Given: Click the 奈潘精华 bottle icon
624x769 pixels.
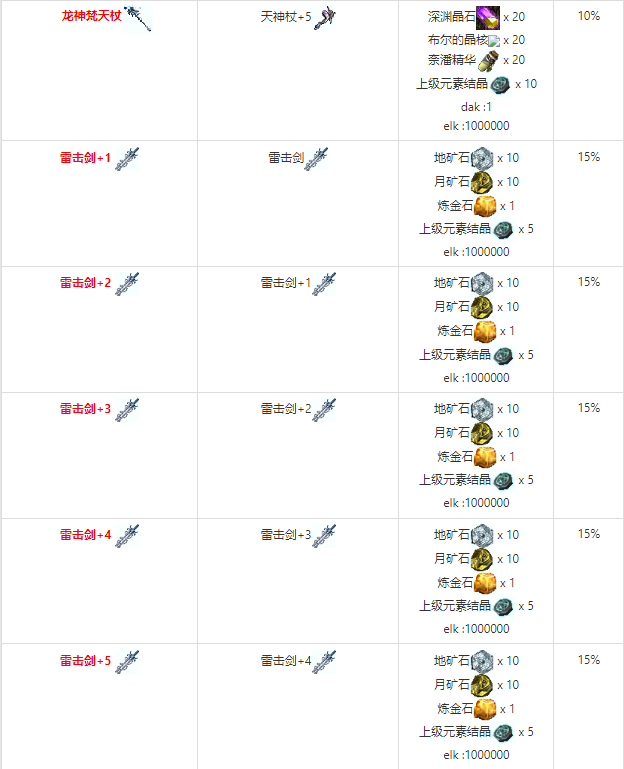Looking at the screenshot, I should click(488, 61).
